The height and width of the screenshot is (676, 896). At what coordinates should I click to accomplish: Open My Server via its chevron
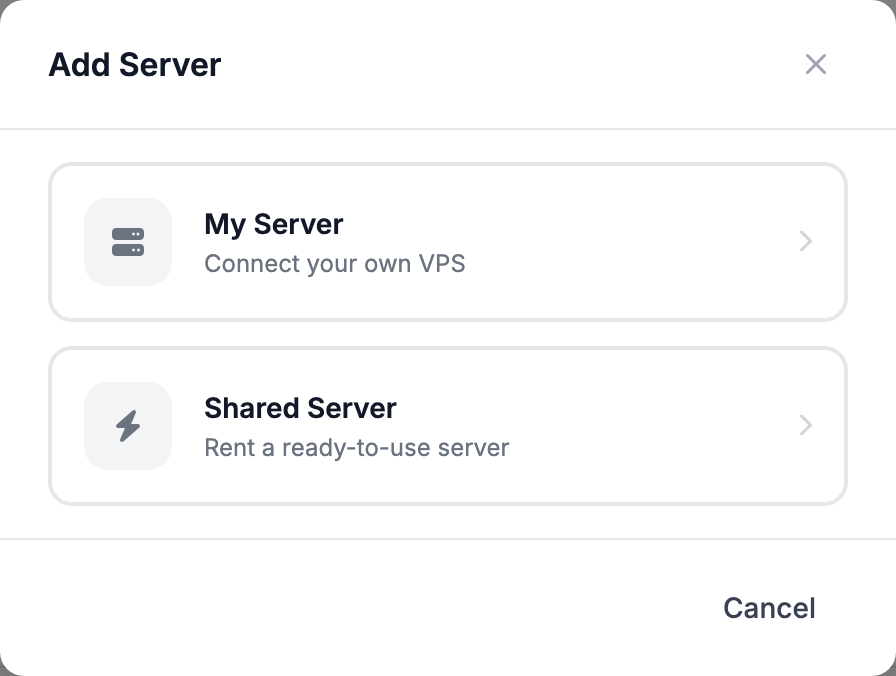(806, 241)
